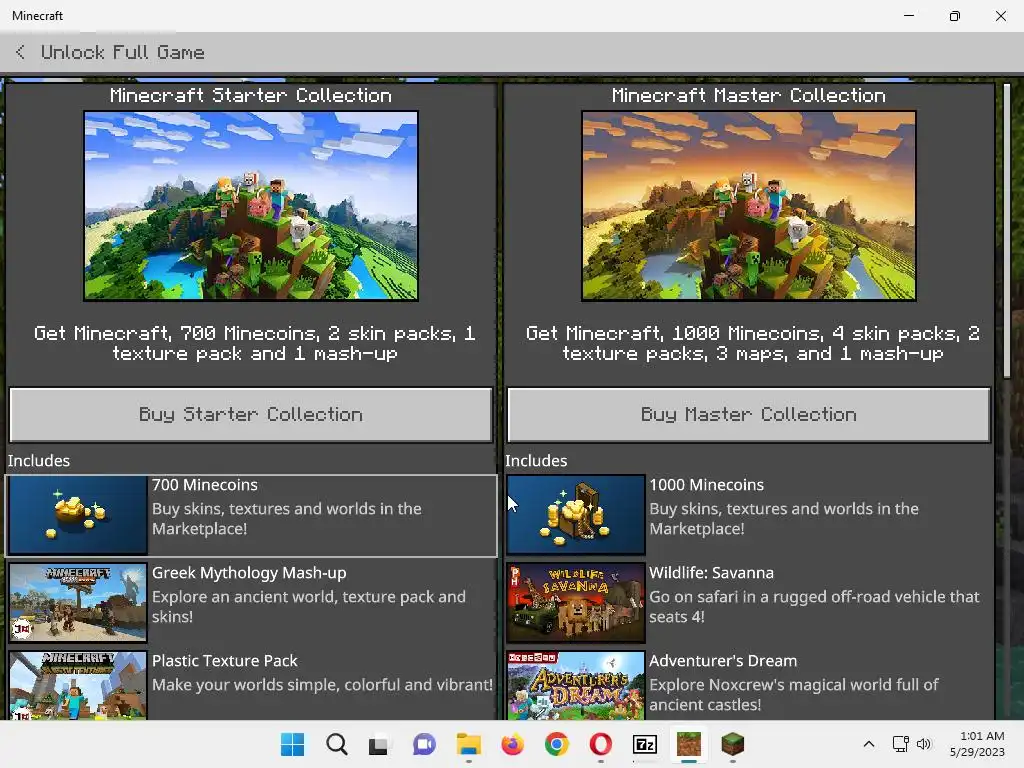Launch Opera from the taskbar
The width and height of the screenshot is (1024, 768).
tap(601, 744)
